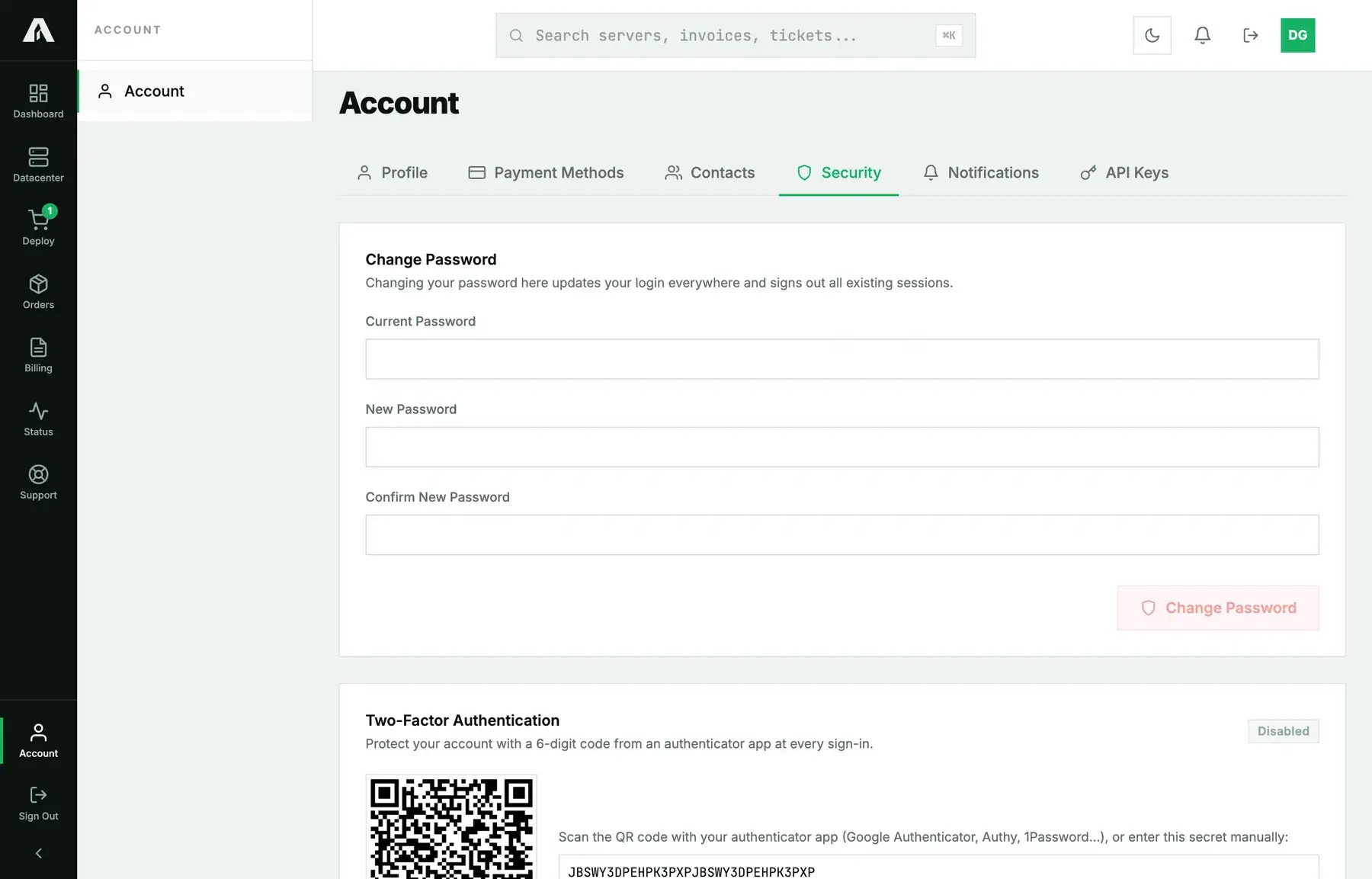Click the Confirm New Password field
Screen dimensions: 1372x879
click(841, 534)
